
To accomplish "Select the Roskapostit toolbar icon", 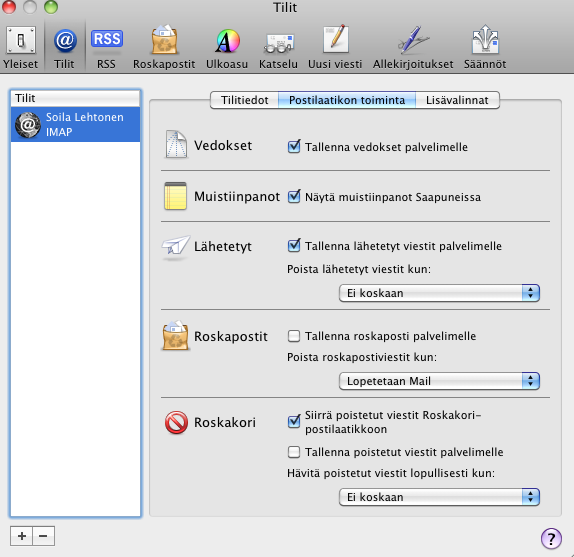I will 164,47.
